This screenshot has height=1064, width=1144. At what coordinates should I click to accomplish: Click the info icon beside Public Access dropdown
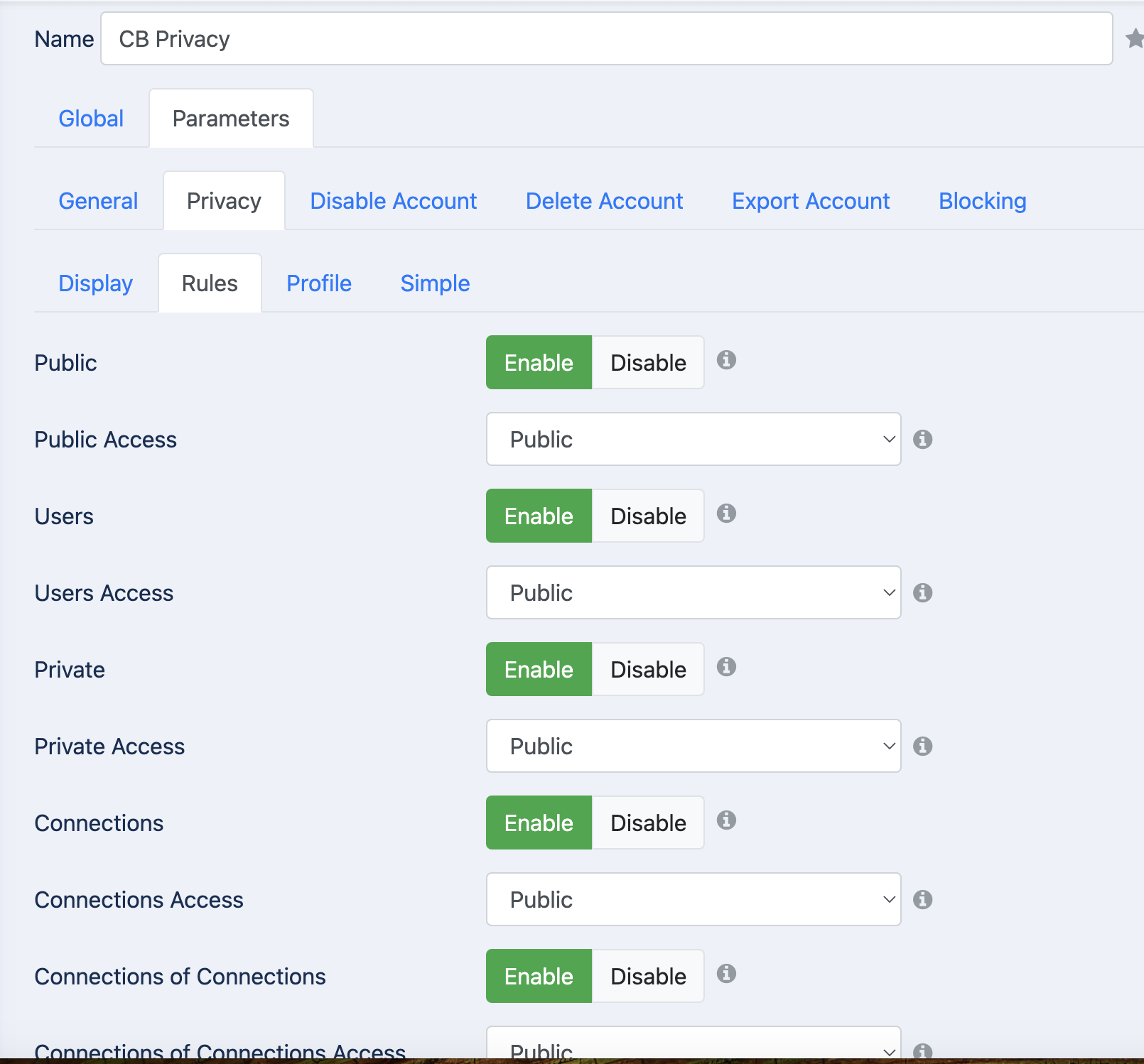[923, 440]
